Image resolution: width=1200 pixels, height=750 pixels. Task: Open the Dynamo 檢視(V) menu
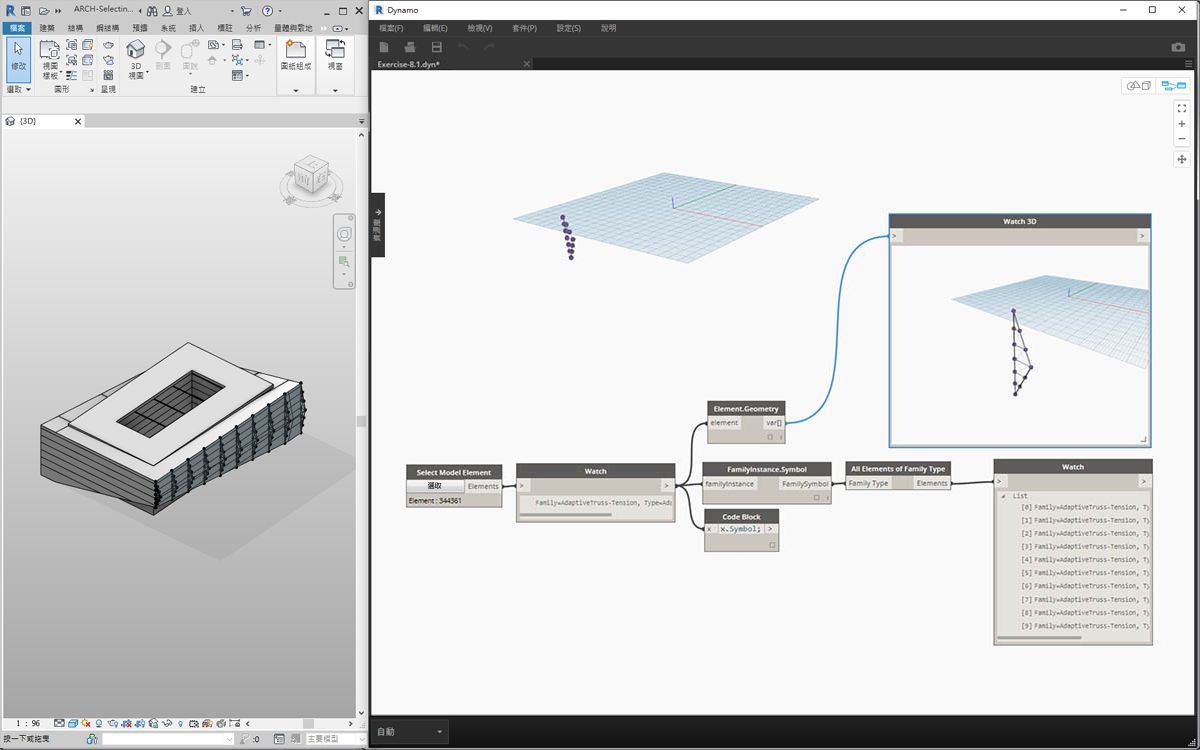click(479, 28)
